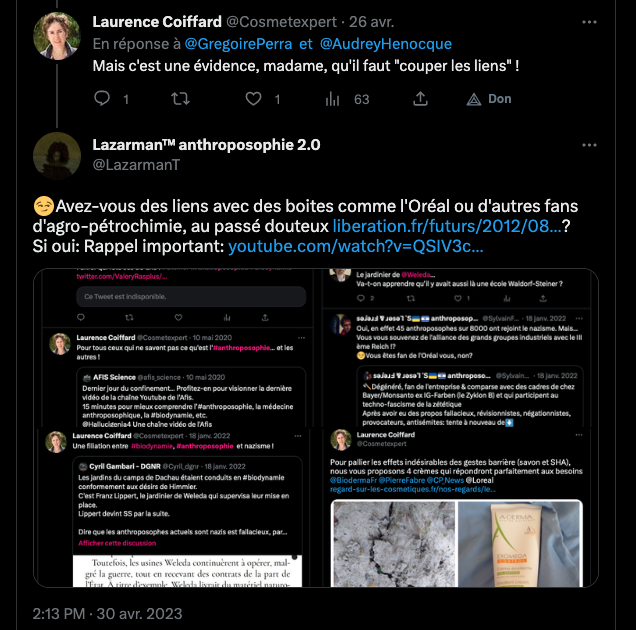Screen dimensions: 636x630
Task: Click the reply icon under Laurence Coiffard's tweet
Action: click(x=102, y=99)
